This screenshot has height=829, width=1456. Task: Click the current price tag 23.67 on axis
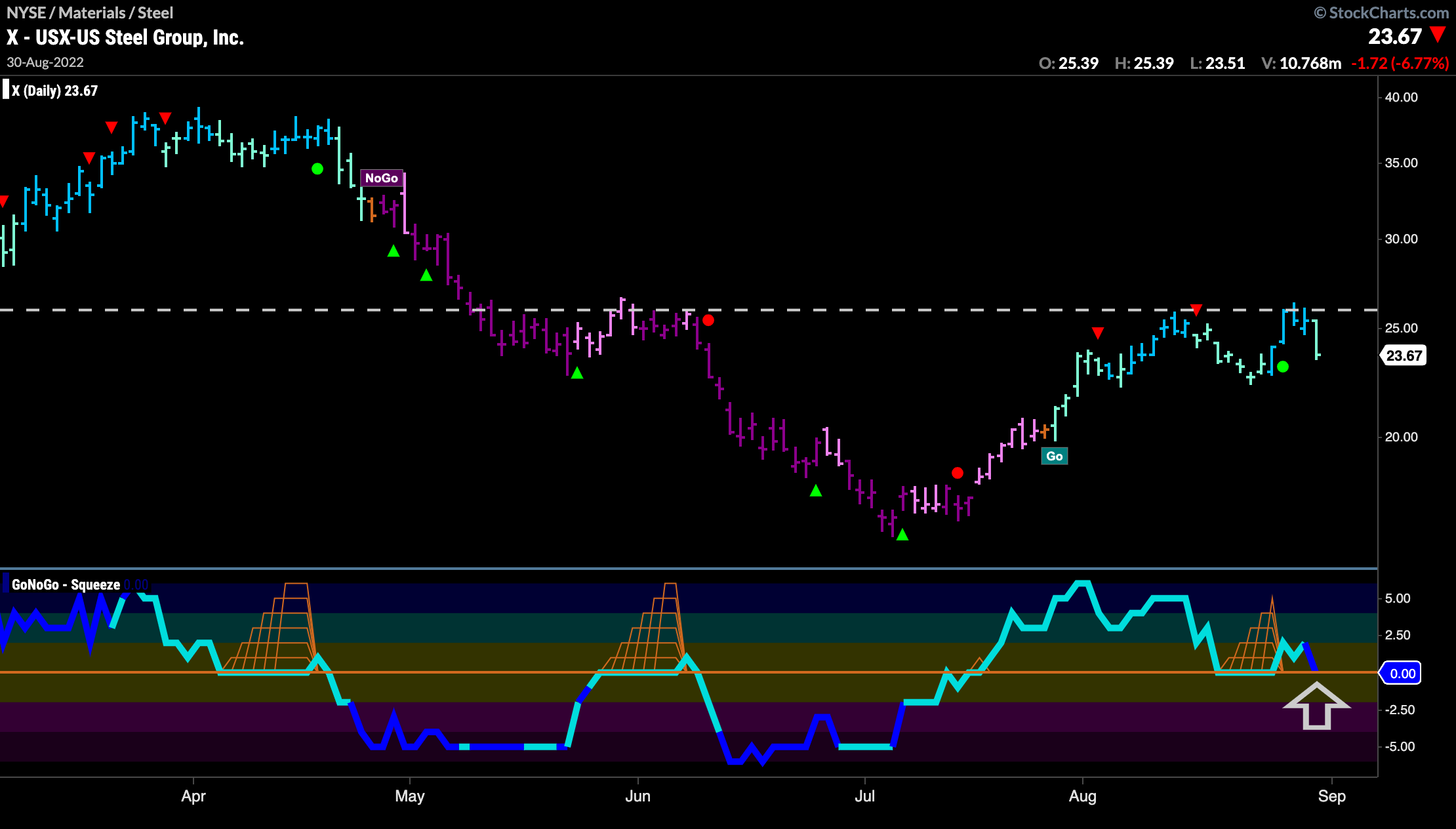coord(1404,355)
